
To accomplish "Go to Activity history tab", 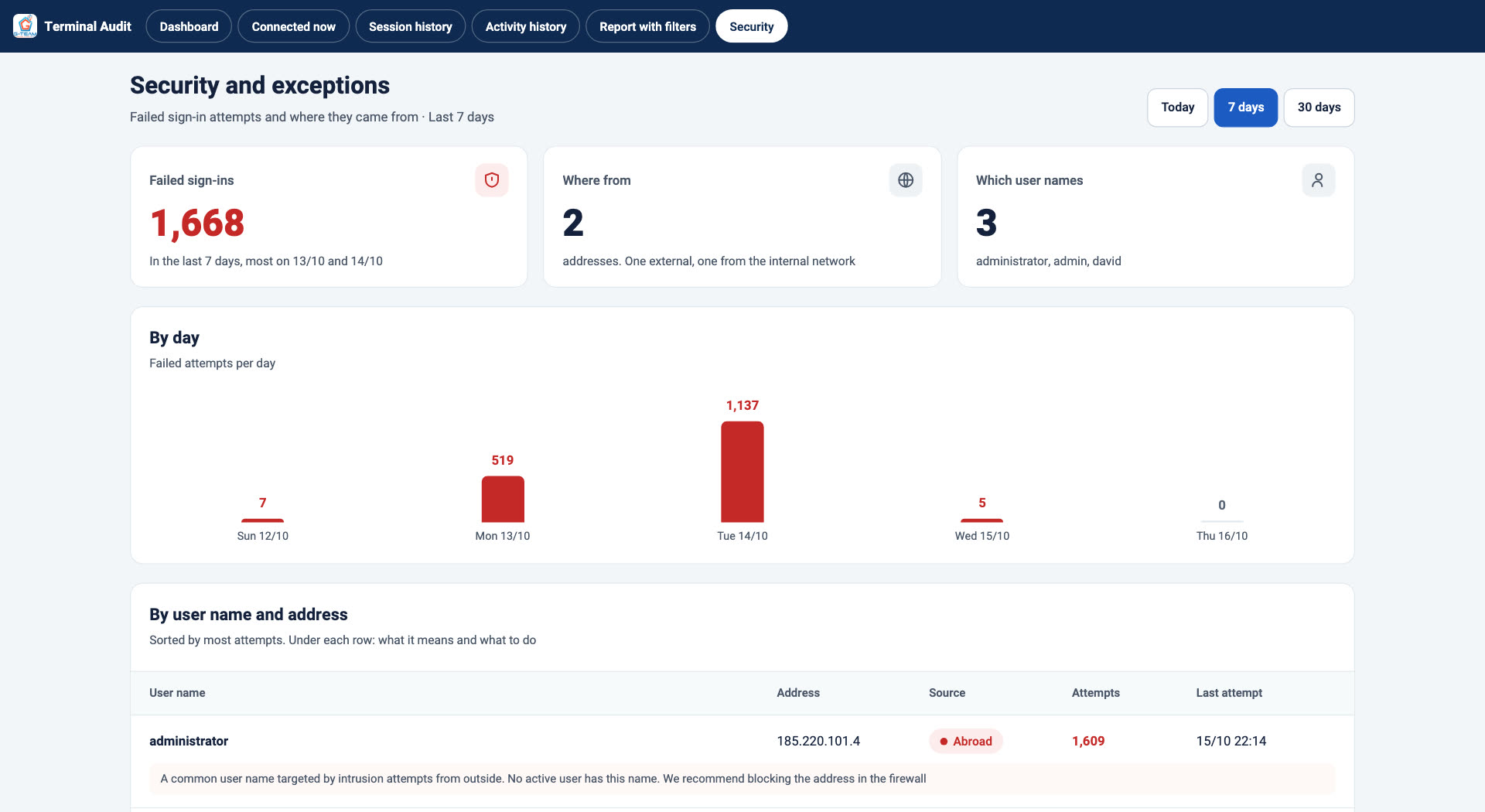I will pyautogui.click(x=526, y=26).
